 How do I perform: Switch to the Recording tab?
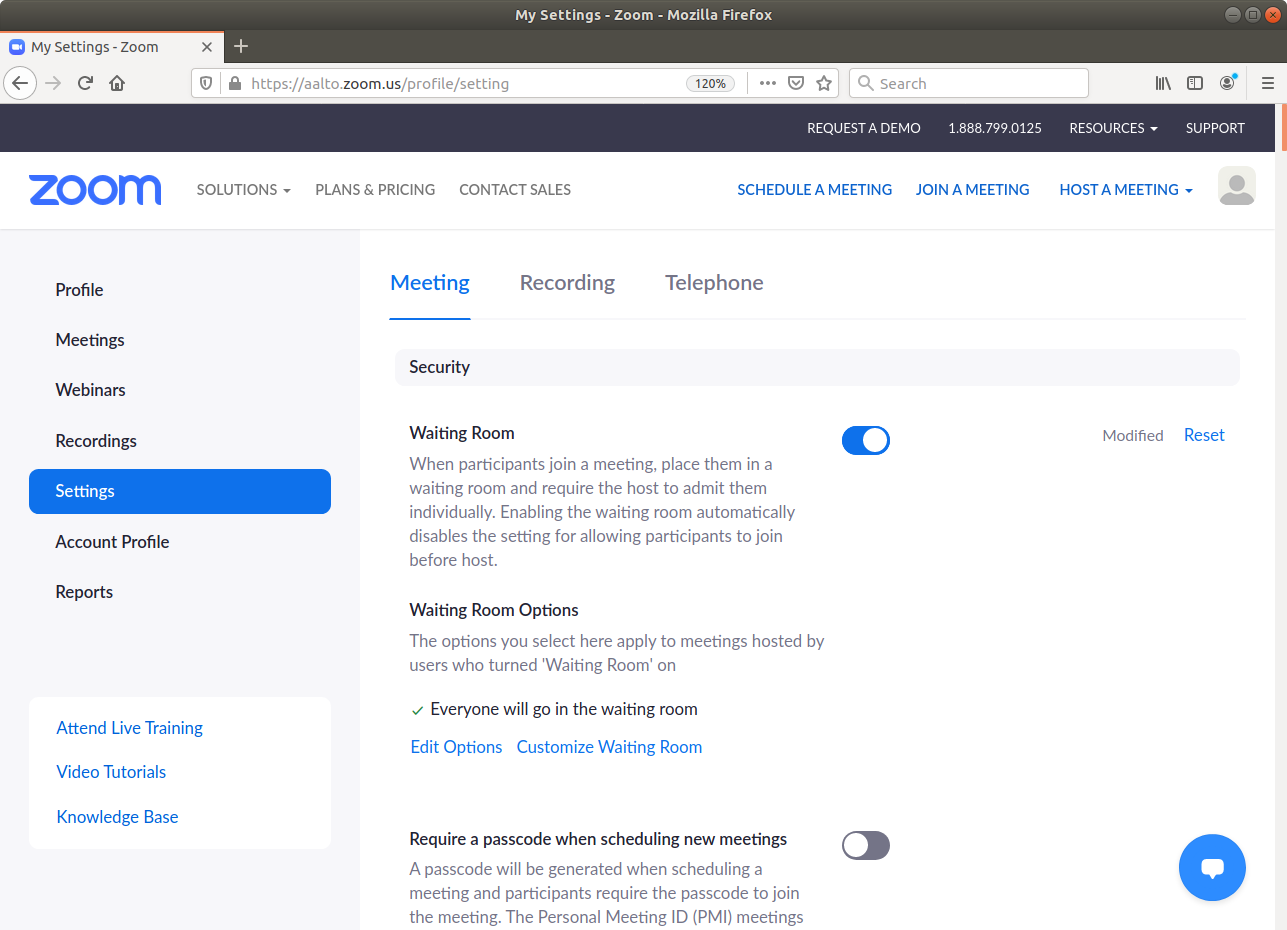tap(567, 283)
